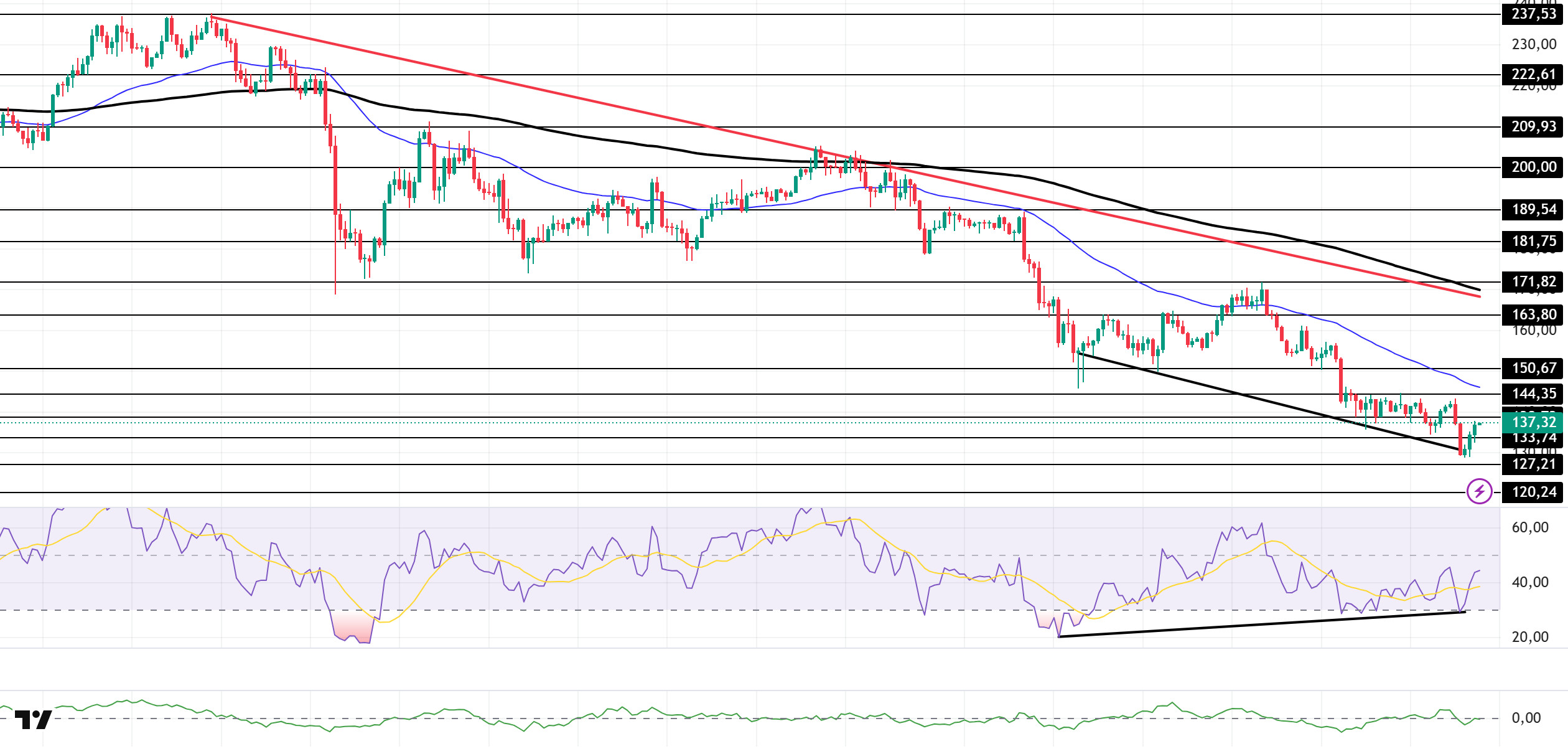Select the 171,82 price level label

[x=1533, y=281]
